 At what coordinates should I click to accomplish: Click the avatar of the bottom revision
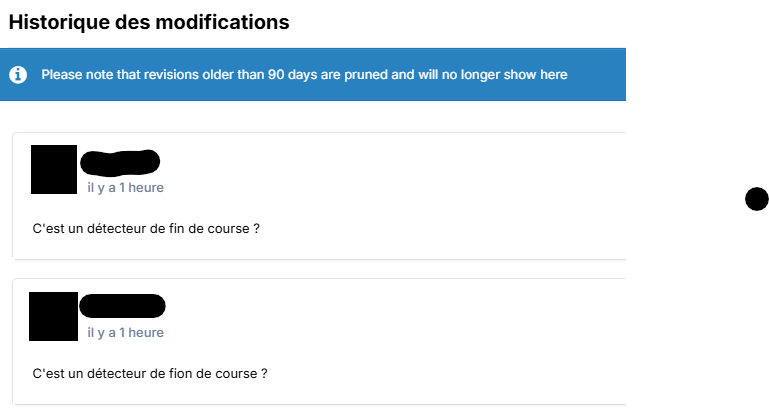[x=54, y=316]
